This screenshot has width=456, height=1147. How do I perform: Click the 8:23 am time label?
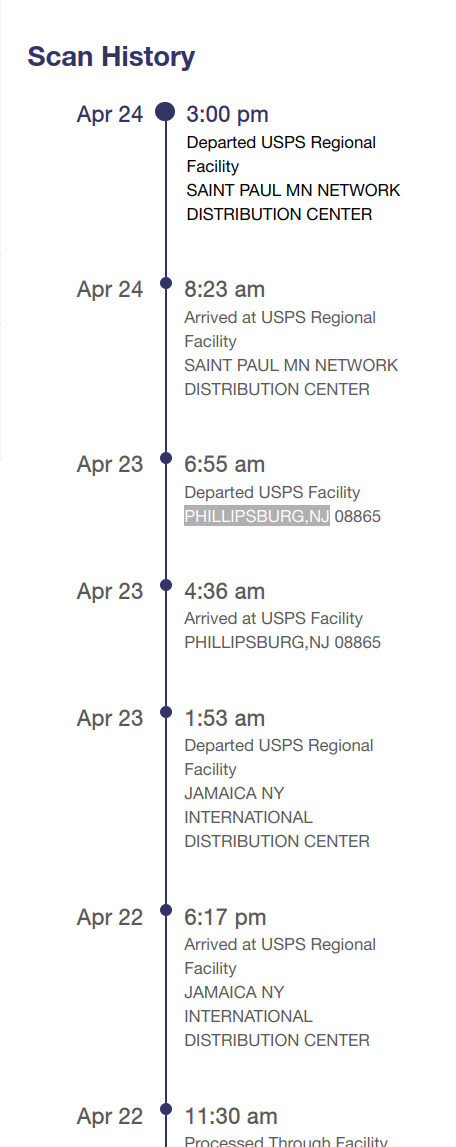click(225, 290)
